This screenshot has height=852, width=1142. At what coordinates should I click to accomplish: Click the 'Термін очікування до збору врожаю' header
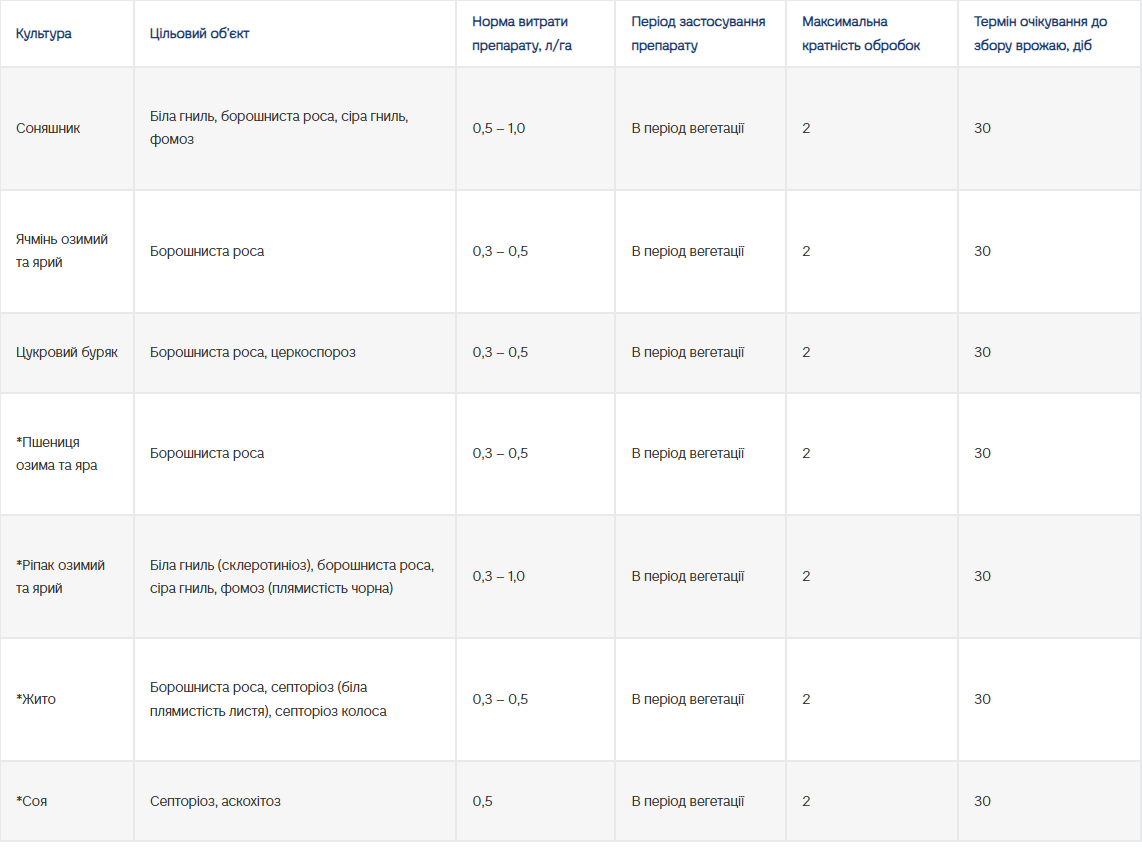click(1040, 33)
